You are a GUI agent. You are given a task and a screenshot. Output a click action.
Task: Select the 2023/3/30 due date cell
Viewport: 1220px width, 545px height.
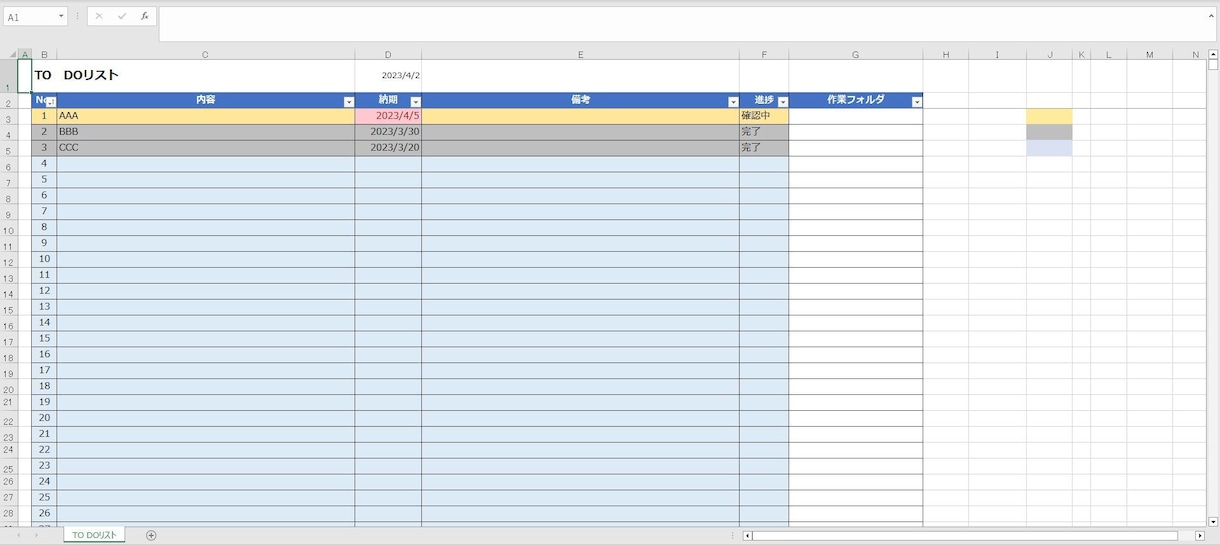coord(388,132)
